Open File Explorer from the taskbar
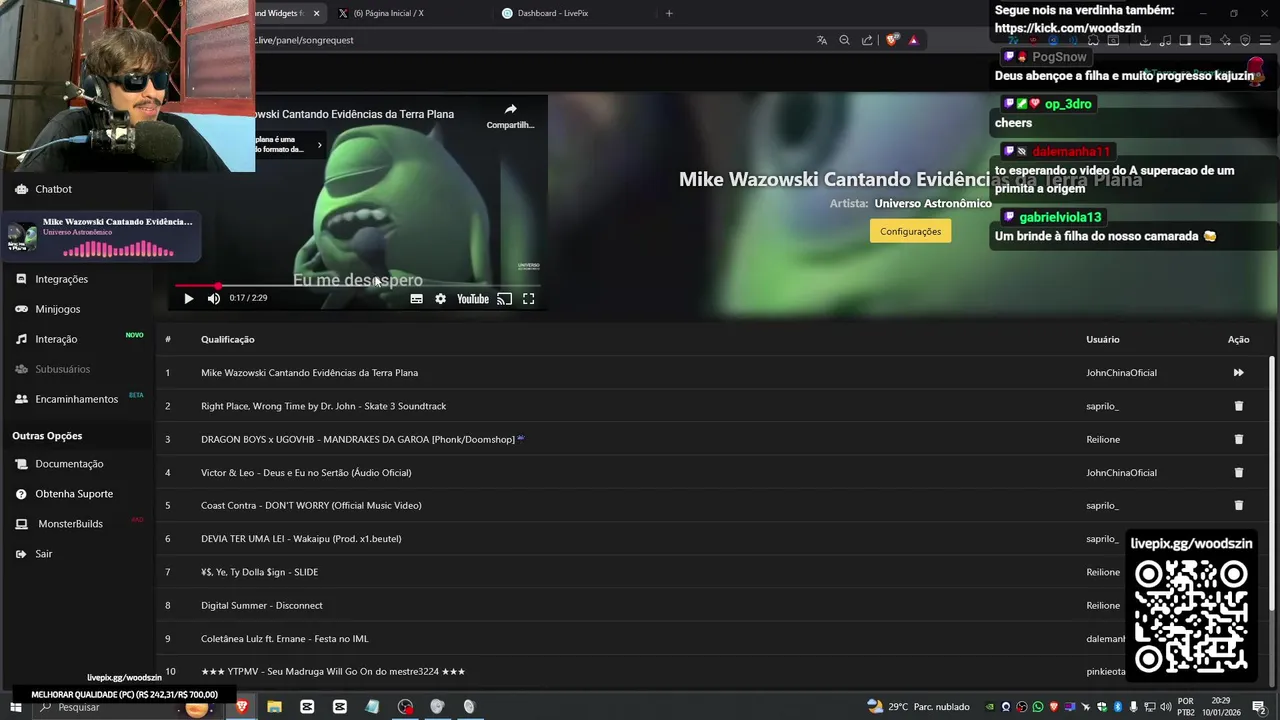 click(274, 707)
